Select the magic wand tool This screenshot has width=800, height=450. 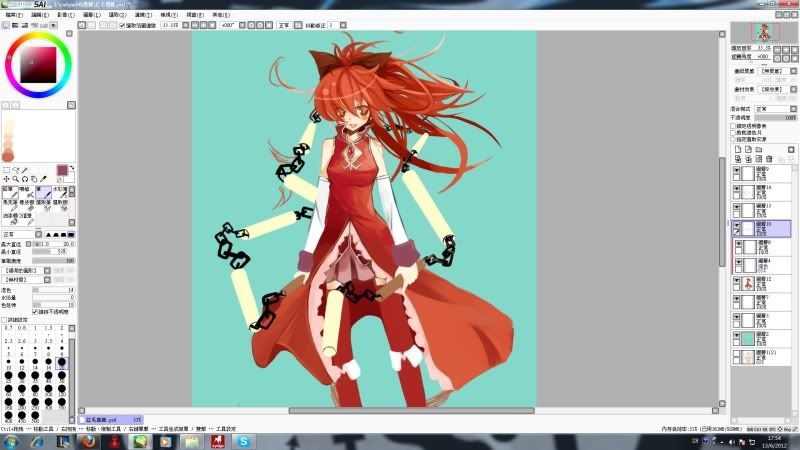[26, 169]
